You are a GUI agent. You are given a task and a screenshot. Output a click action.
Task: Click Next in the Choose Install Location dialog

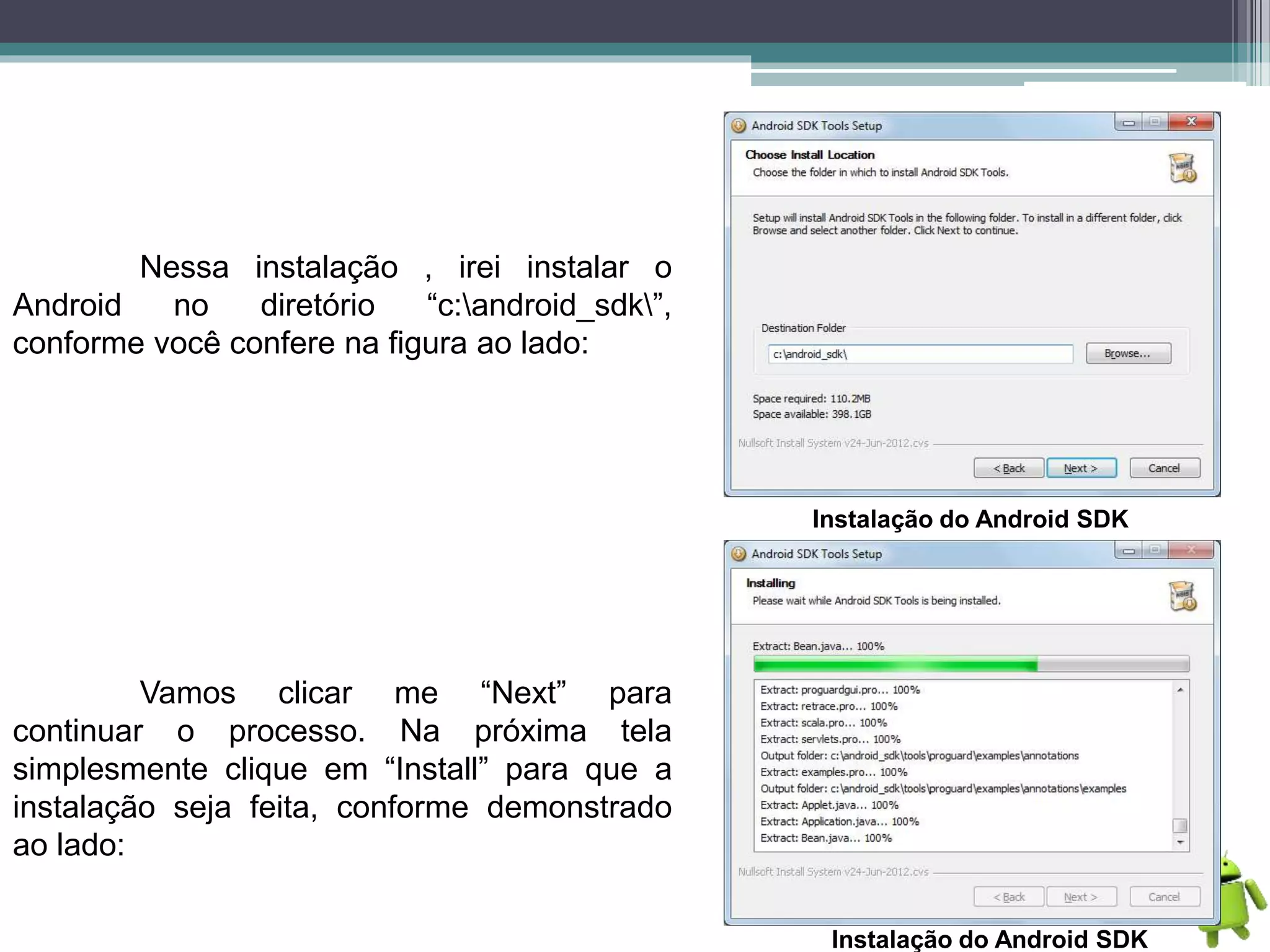[x=1081, y=468]
